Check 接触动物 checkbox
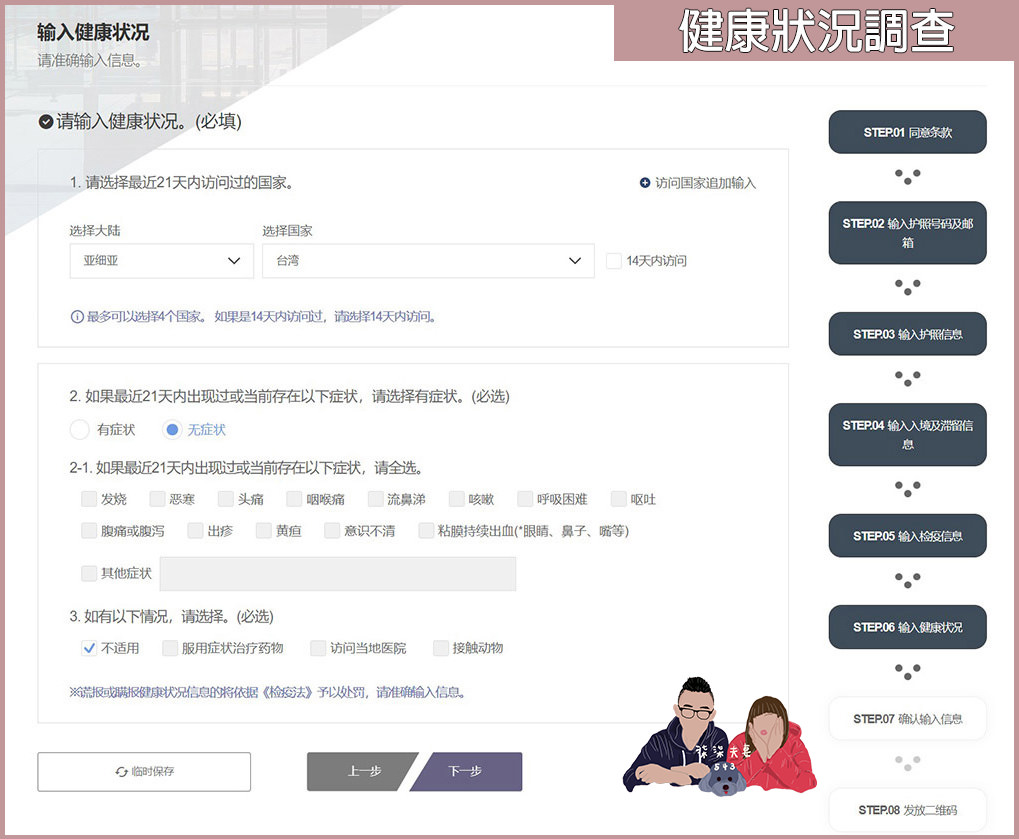 (x=441, y=648)
